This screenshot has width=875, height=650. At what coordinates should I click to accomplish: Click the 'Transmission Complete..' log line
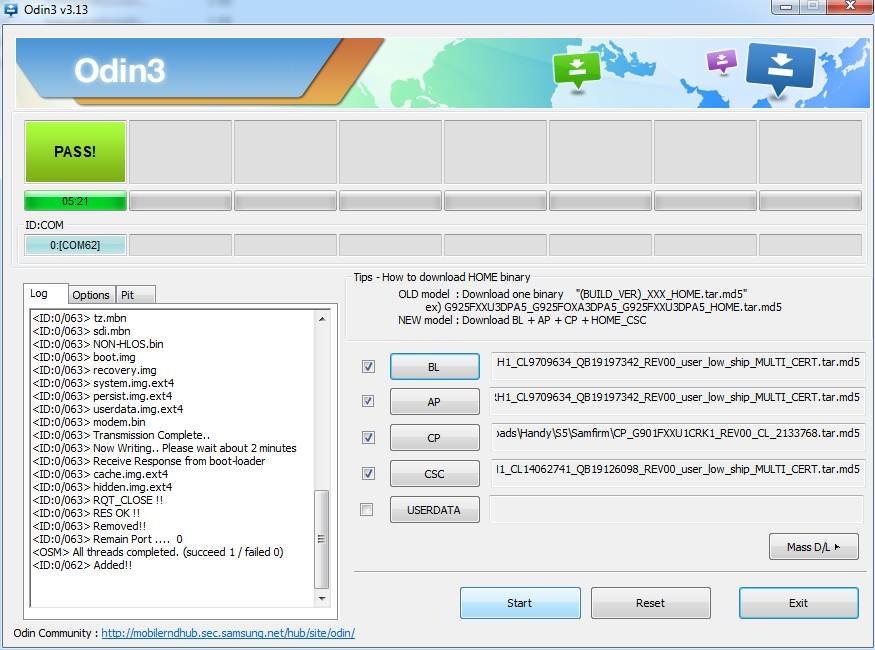(x=121, y=435)
